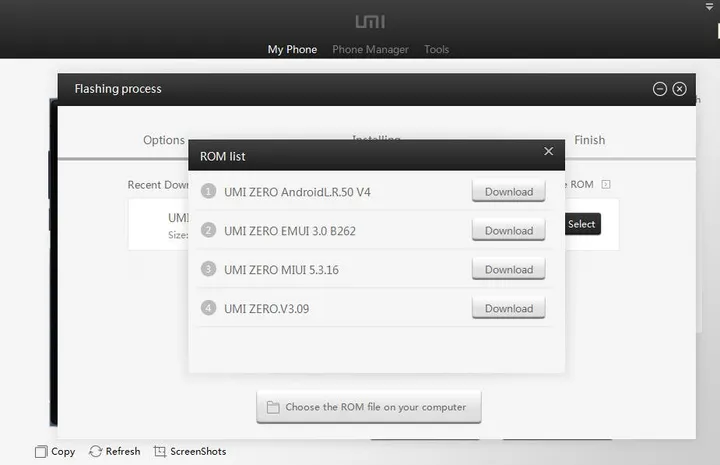Click number 1 circle in ROM list
The image size is (720, 465).
pos(208,191)
